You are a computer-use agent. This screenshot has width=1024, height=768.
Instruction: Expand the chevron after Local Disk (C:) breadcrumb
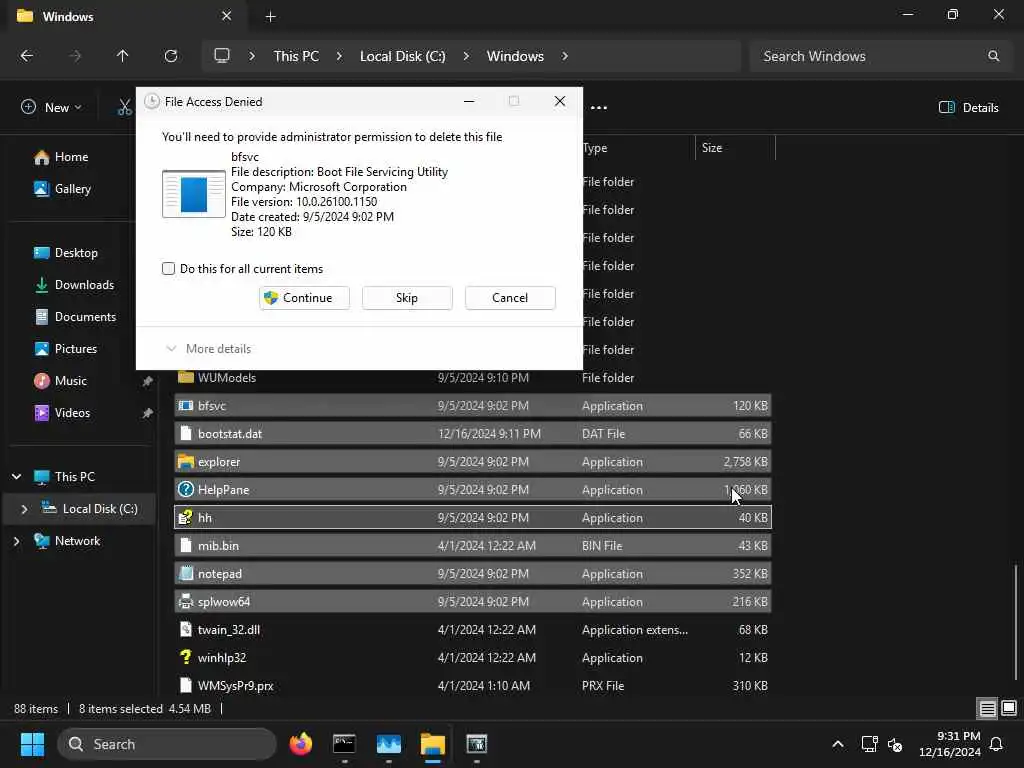click(466, 56)
